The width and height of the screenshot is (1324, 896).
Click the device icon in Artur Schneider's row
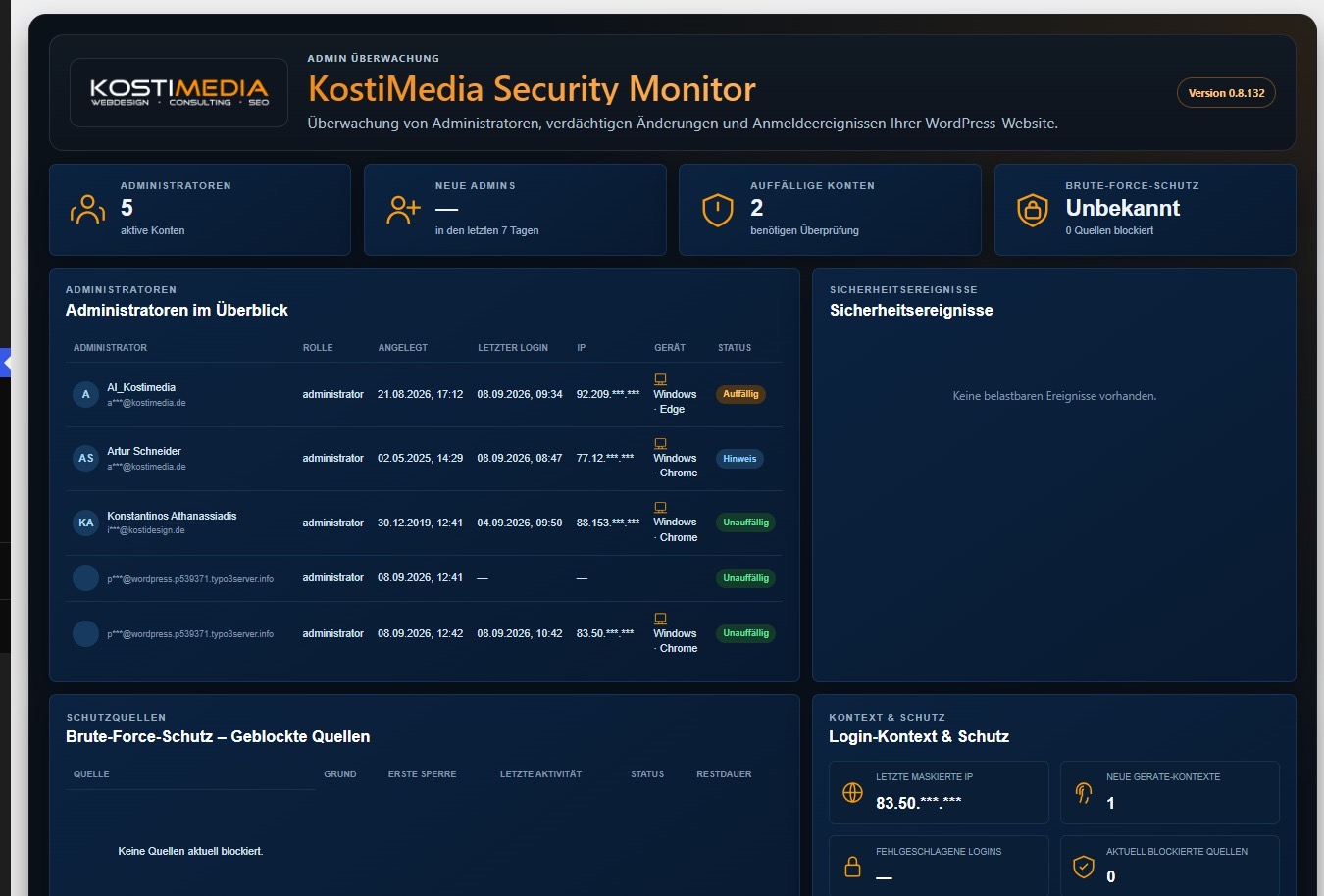660,443
